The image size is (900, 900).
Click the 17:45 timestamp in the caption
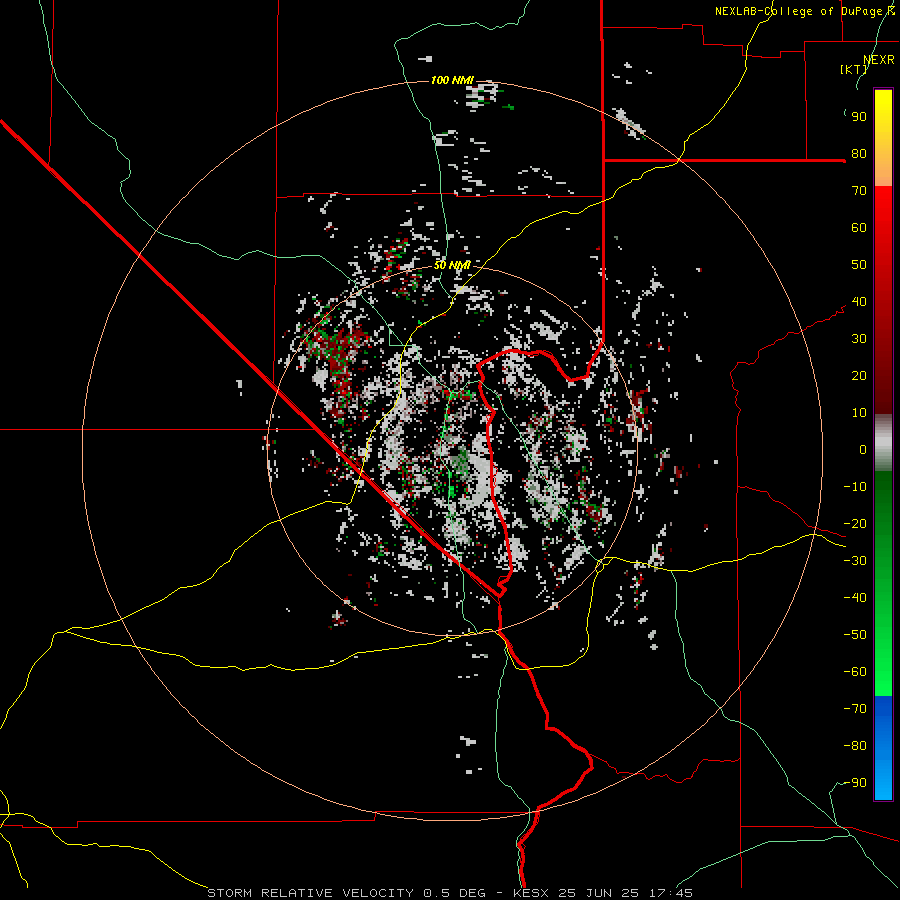[x=670, y=893]
